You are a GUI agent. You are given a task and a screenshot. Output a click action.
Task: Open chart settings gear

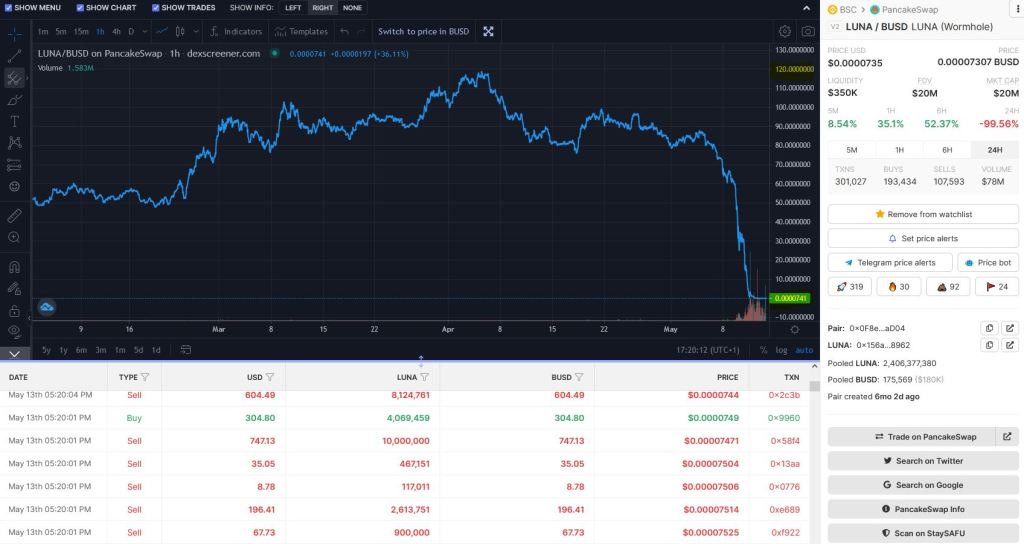click(784, 32)
